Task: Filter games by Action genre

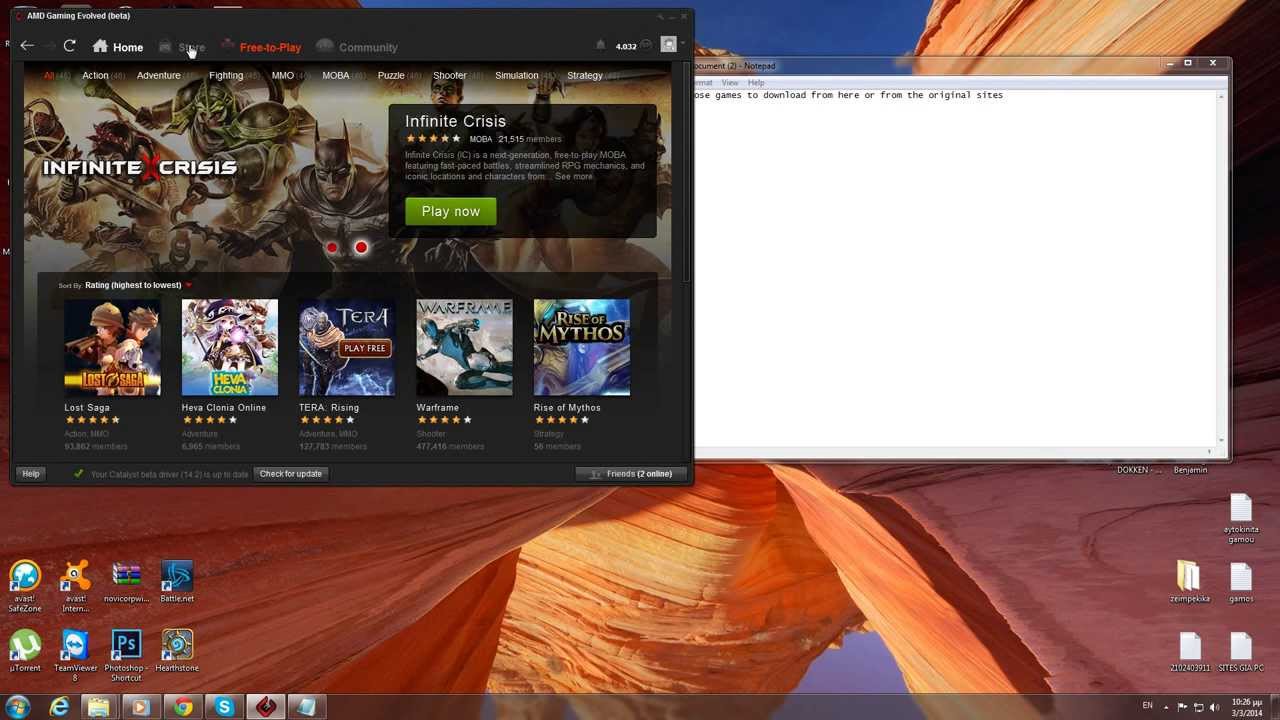Action: 103,75
